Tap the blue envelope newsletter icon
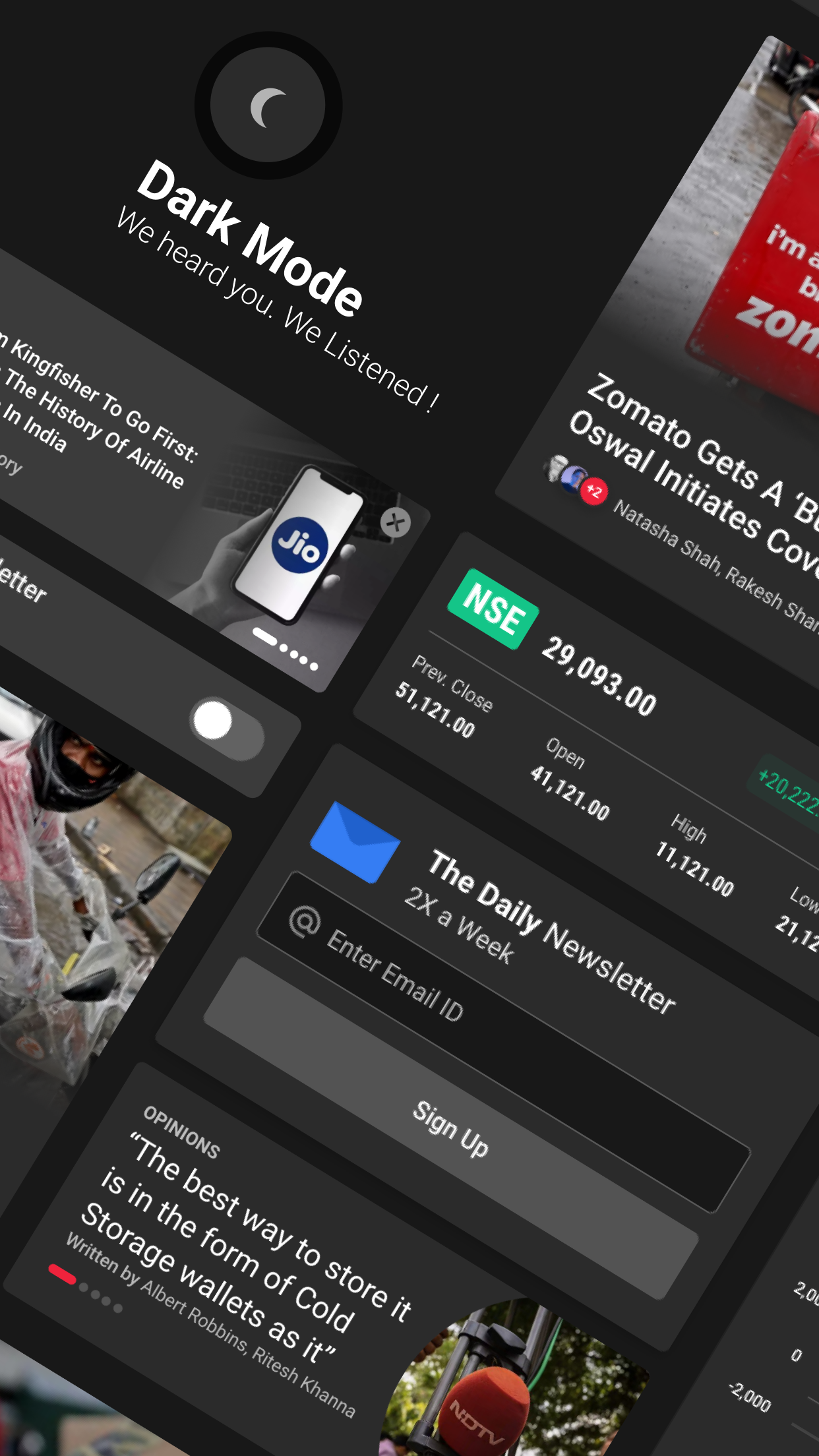The width and height of the screenshot is (819, 1456). 355,842
